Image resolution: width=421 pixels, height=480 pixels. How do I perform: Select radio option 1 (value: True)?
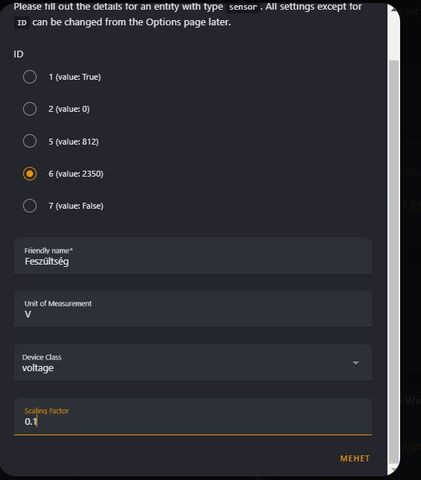[30, 77]
